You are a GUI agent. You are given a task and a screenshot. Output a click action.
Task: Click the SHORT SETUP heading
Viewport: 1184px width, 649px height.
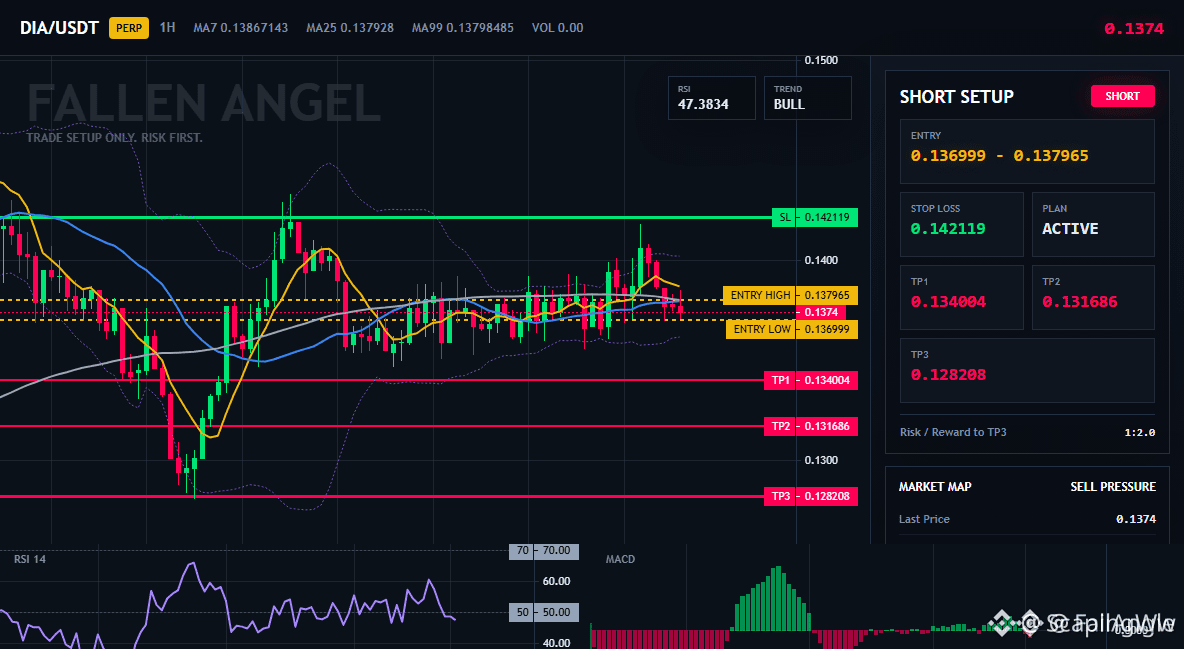[956, 97]
